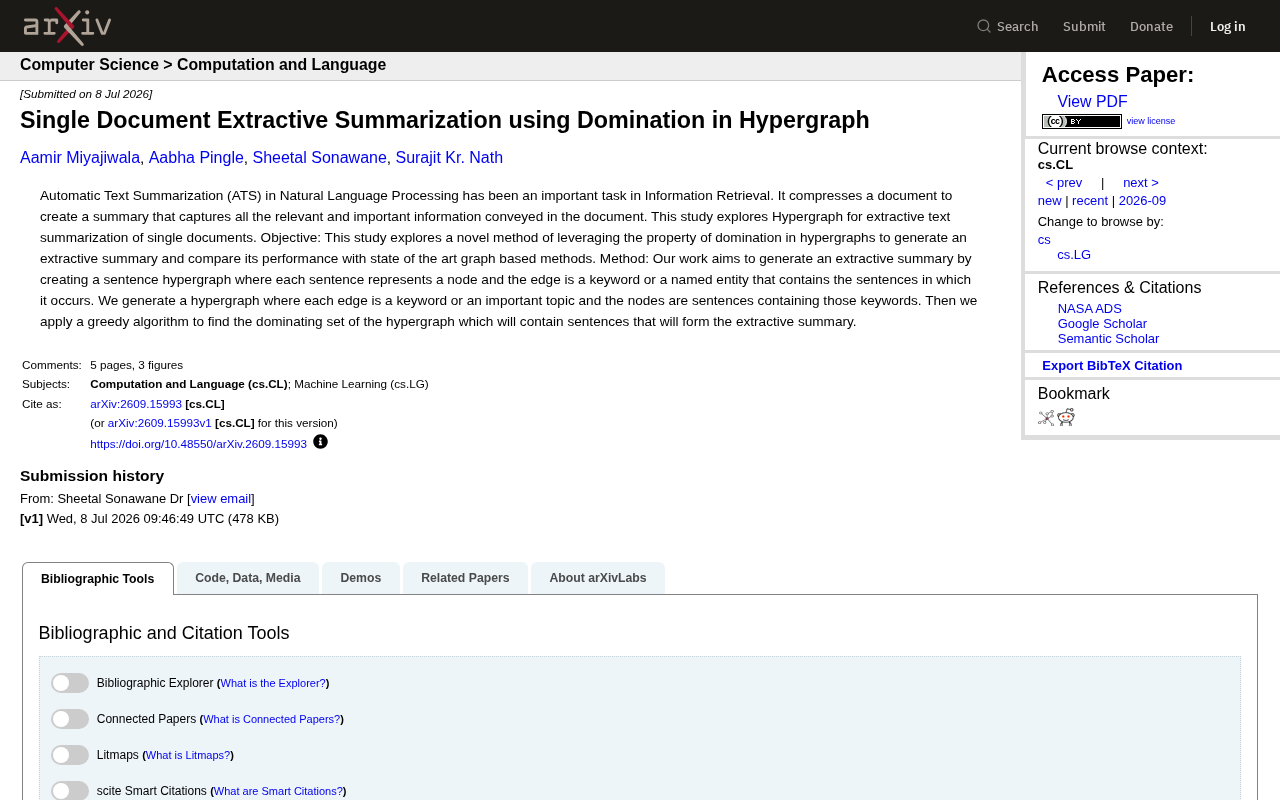Click the [v1] version label
Viewport: 1280px width, 800px height.
pos(31,519)
